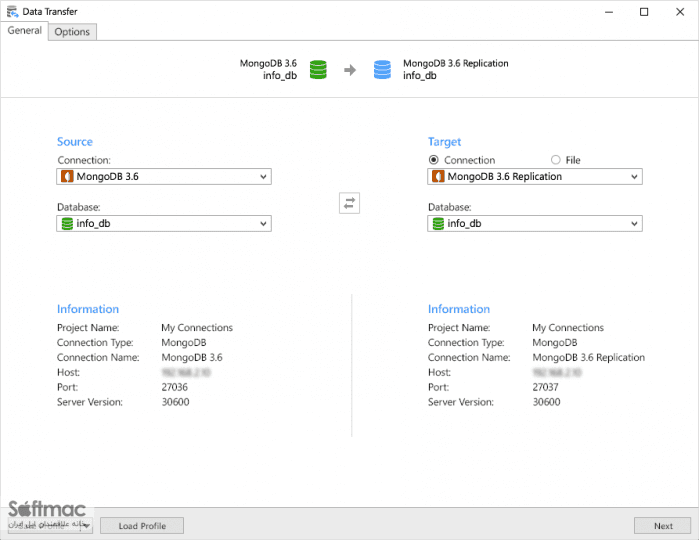Screen dimensions: 699x540
Task: Click the green database icon in Target database box
Action: click(x=438, y=223)
